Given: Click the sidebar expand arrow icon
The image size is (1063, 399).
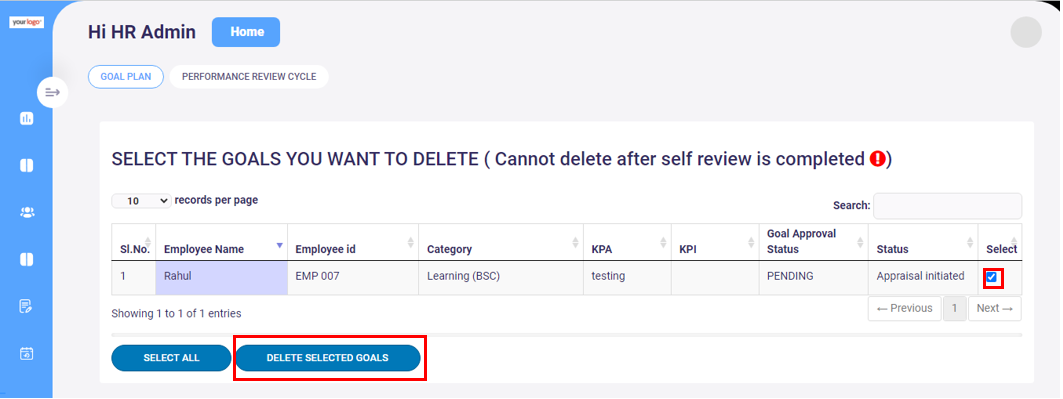Looking at the screenshot, I should coord(52,92).
